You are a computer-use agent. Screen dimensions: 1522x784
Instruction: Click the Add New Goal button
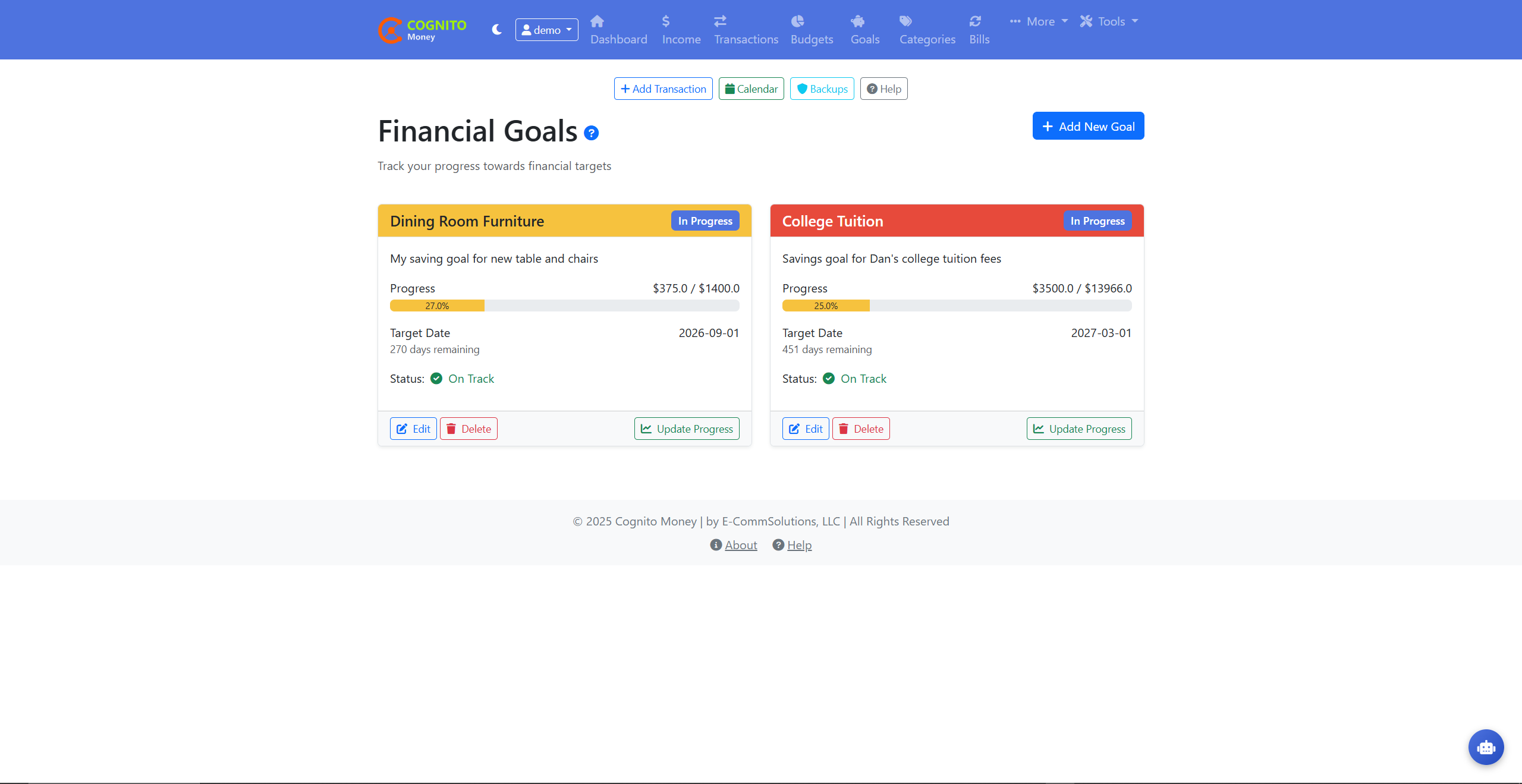(1087, 125)
